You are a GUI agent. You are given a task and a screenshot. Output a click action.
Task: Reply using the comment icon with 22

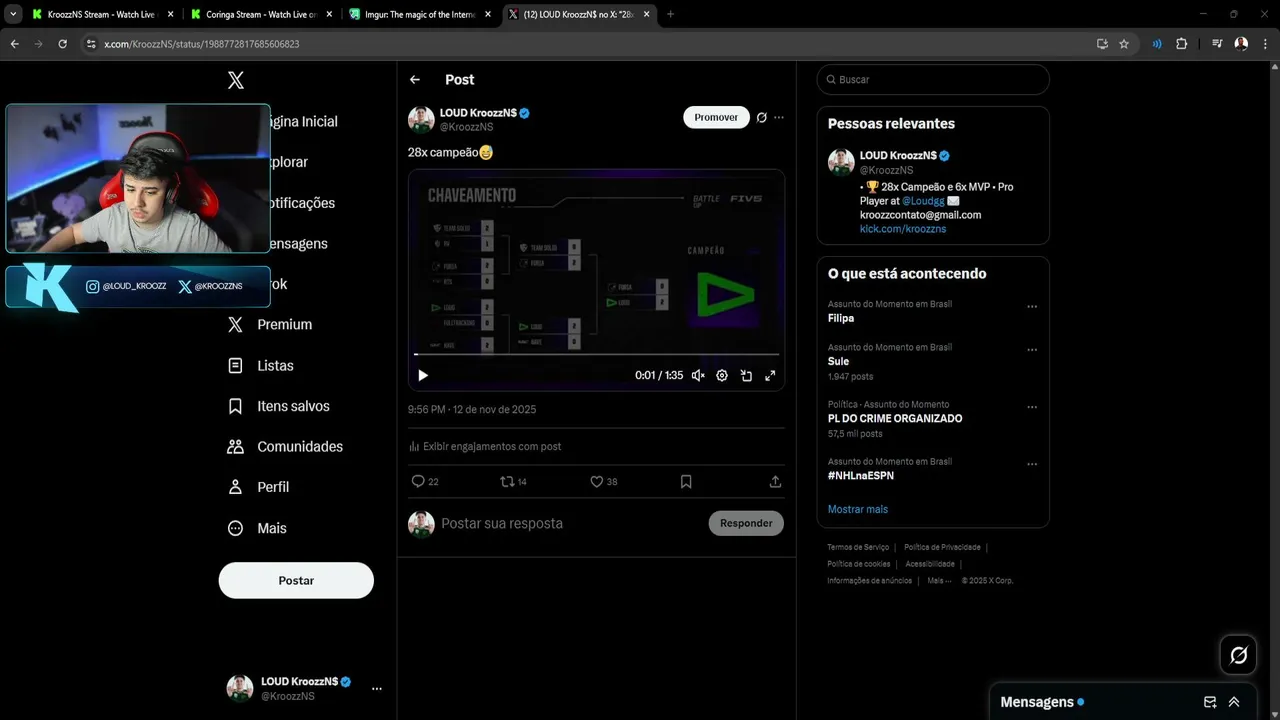425,481
